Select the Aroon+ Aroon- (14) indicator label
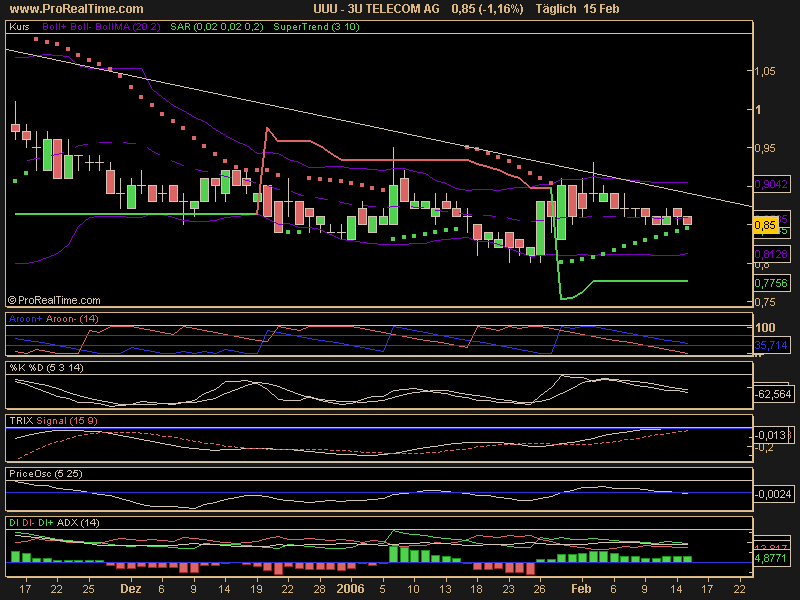This screenshot has width=800, height=600. (54, 319)
